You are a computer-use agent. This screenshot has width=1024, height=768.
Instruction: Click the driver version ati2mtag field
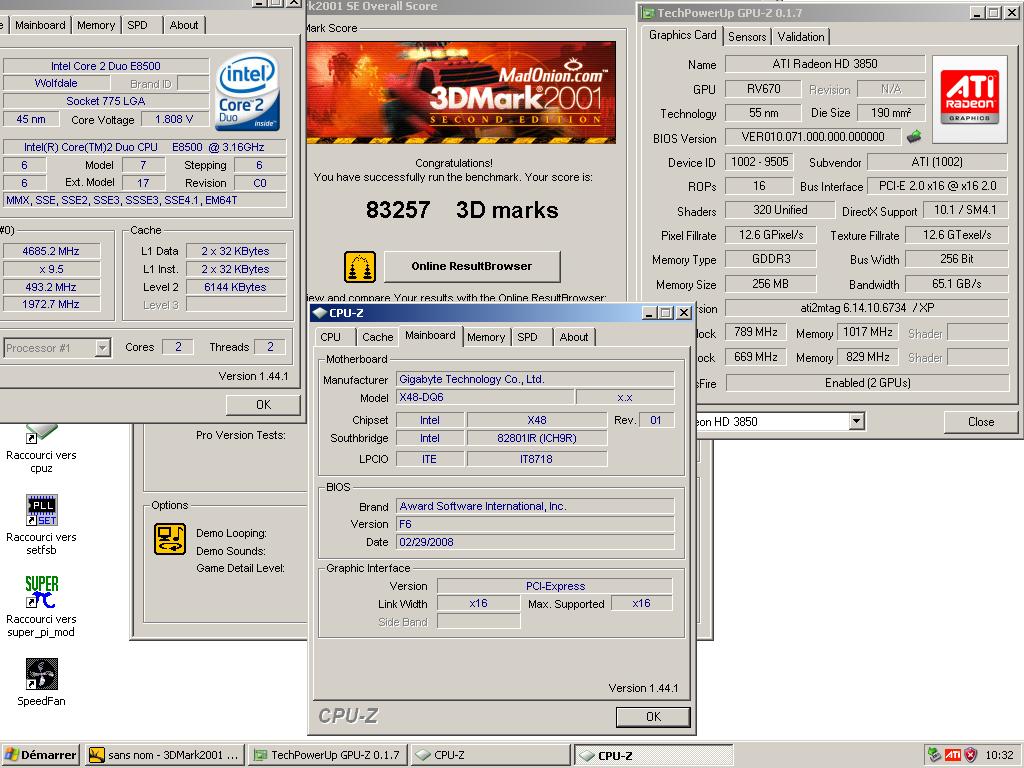point(867,307)
